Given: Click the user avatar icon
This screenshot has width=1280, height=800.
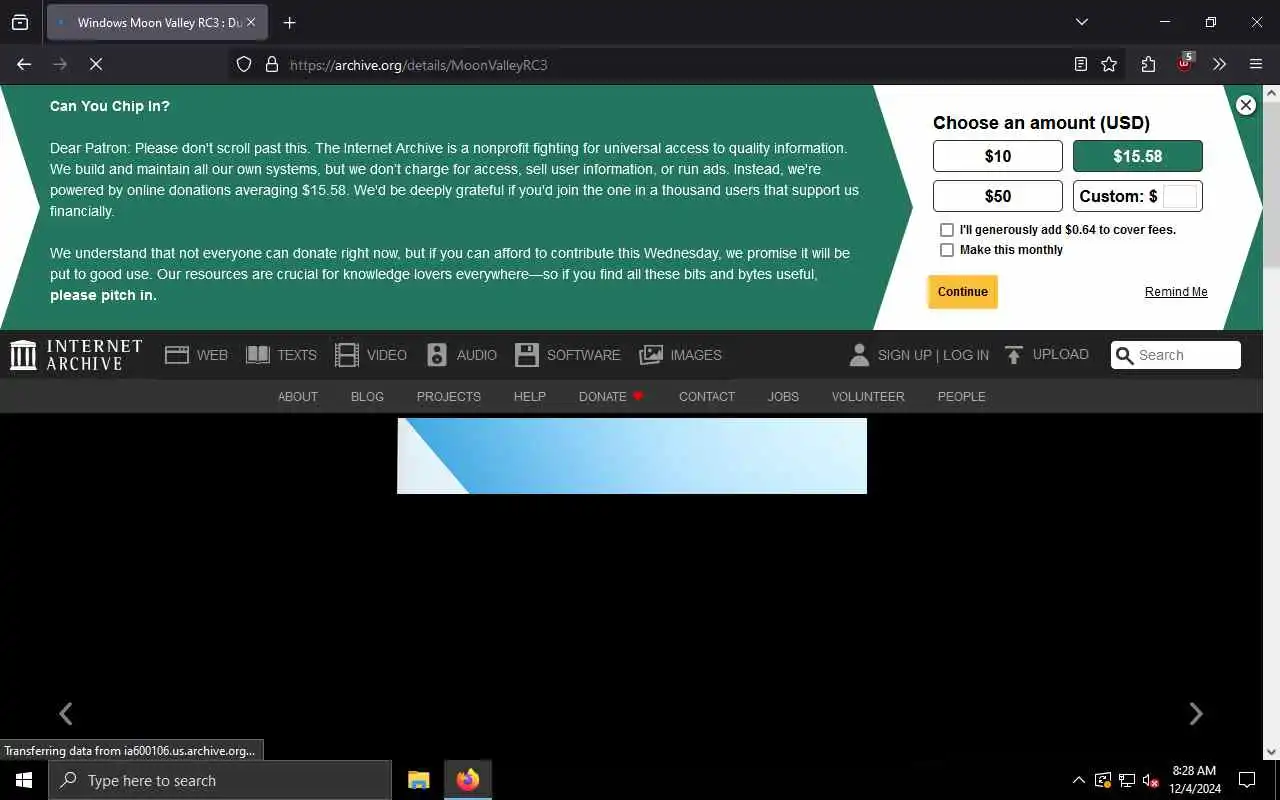Looking at the screenshot, I should (859, 355).
